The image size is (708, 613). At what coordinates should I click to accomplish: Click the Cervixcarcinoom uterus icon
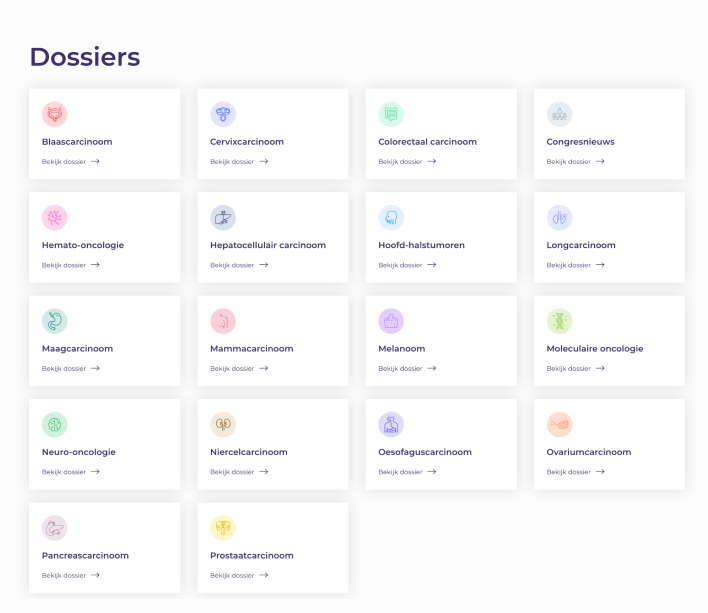click(223, 114)
